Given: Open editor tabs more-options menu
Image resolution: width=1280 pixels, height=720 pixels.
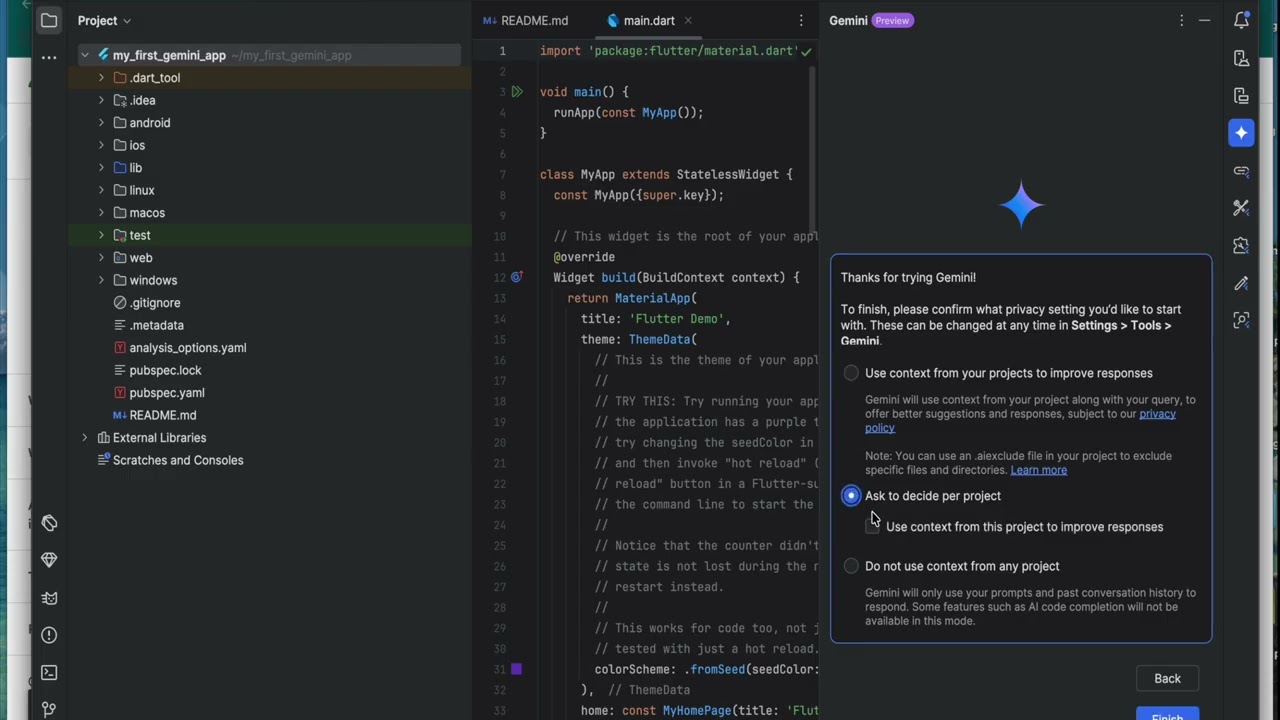Looking at the screenshot, I should click(801, 20).
